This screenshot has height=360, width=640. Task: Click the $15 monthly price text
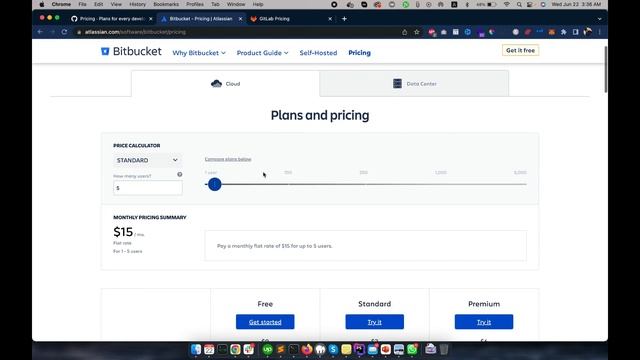123,232
